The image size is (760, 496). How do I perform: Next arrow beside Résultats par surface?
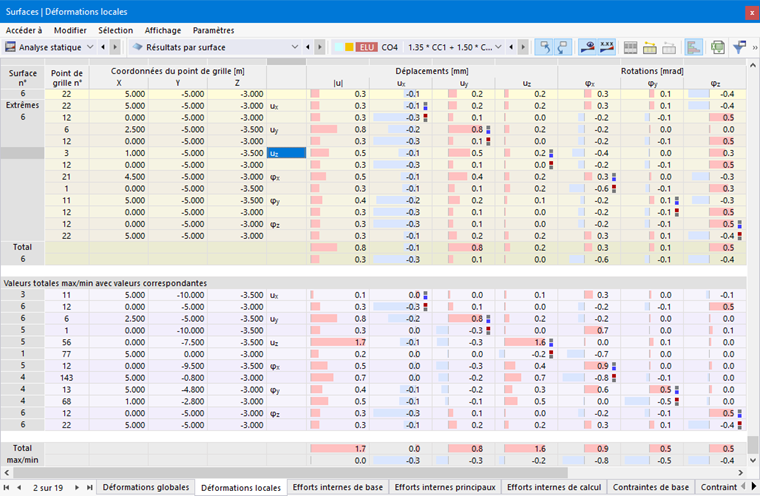(x=319, y=47)
